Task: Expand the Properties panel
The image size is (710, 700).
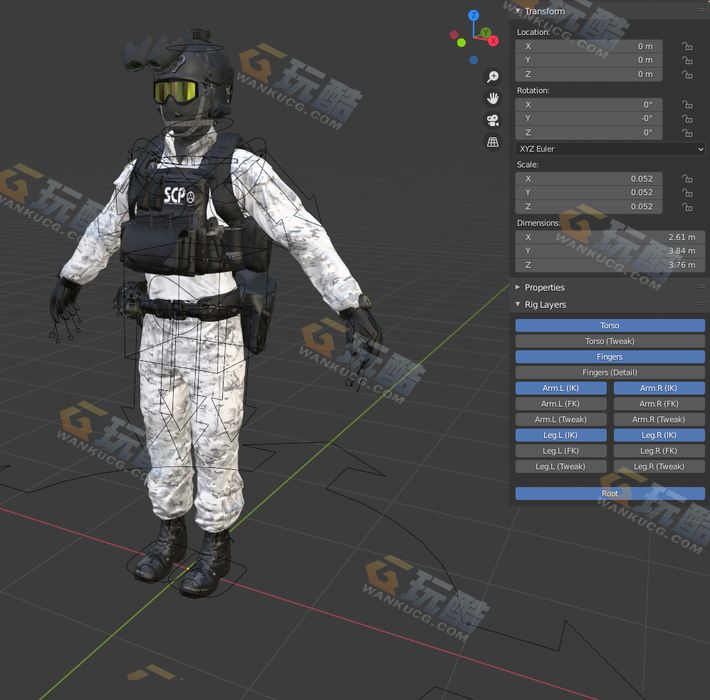Action: point(518,288)
